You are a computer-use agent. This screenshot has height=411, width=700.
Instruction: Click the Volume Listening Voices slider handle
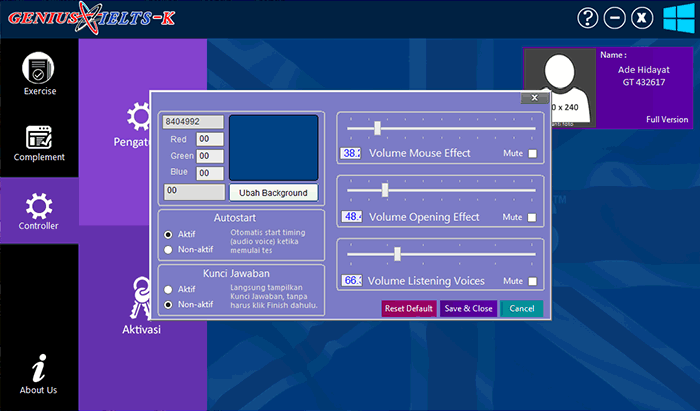(397, 253)
